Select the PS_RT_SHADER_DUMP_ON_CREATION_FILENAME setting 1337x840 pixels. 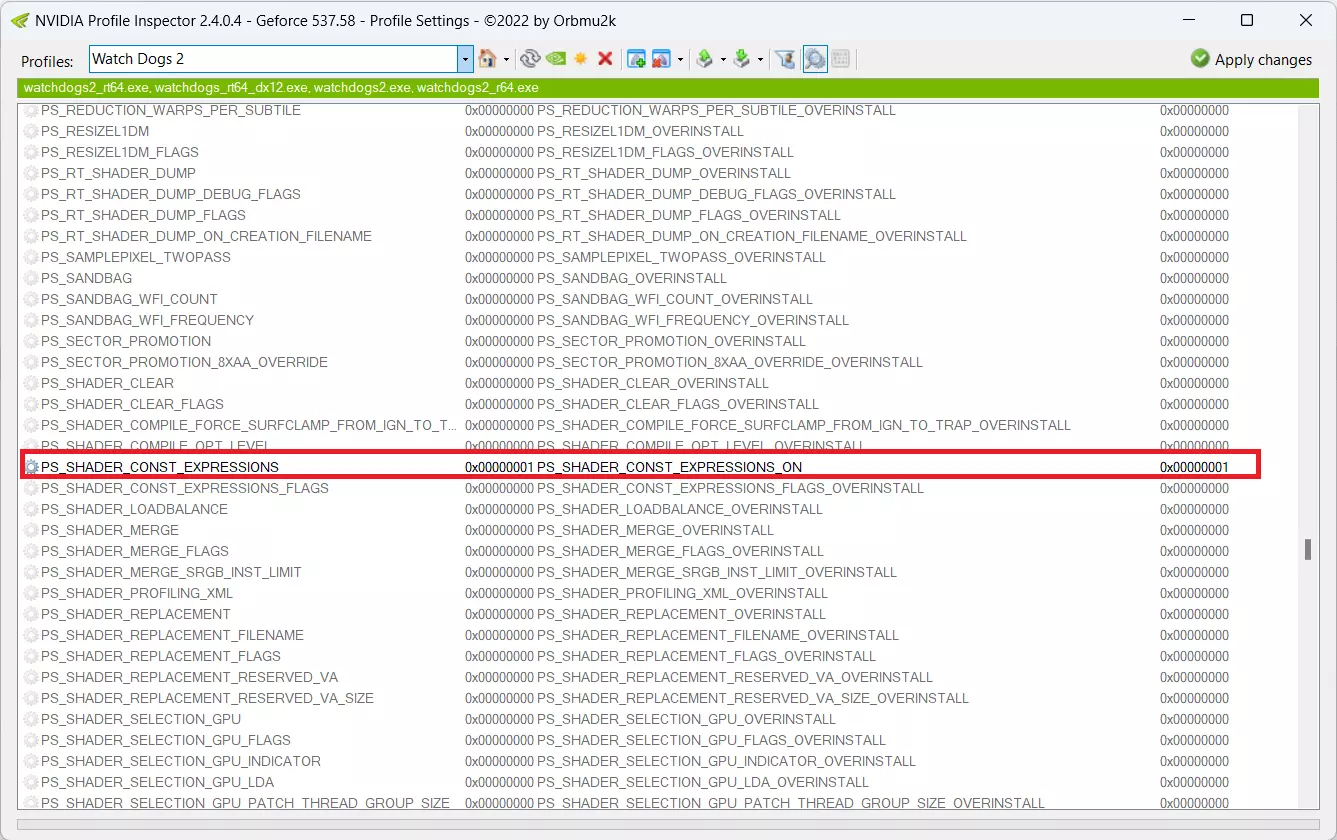point(206,236)
